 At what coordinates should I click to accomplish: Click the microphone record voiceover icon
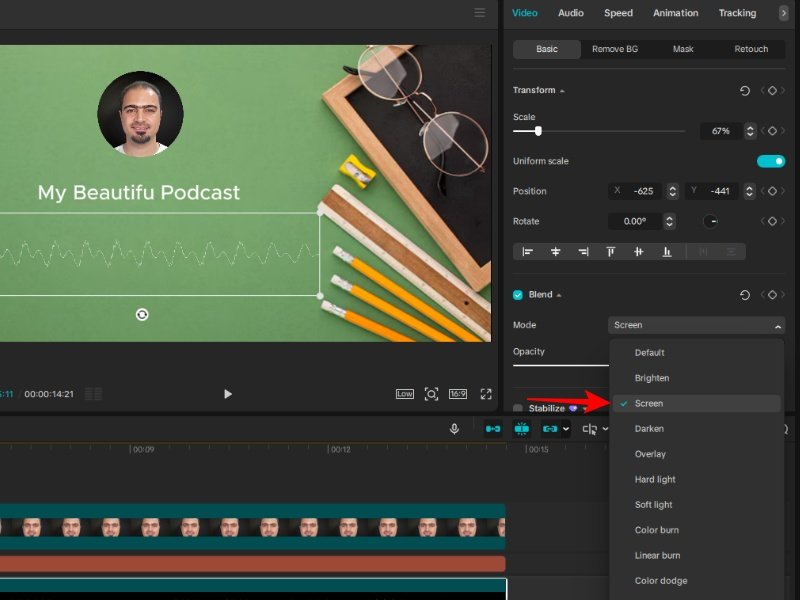pyautogui.click(x=454, y=429)
